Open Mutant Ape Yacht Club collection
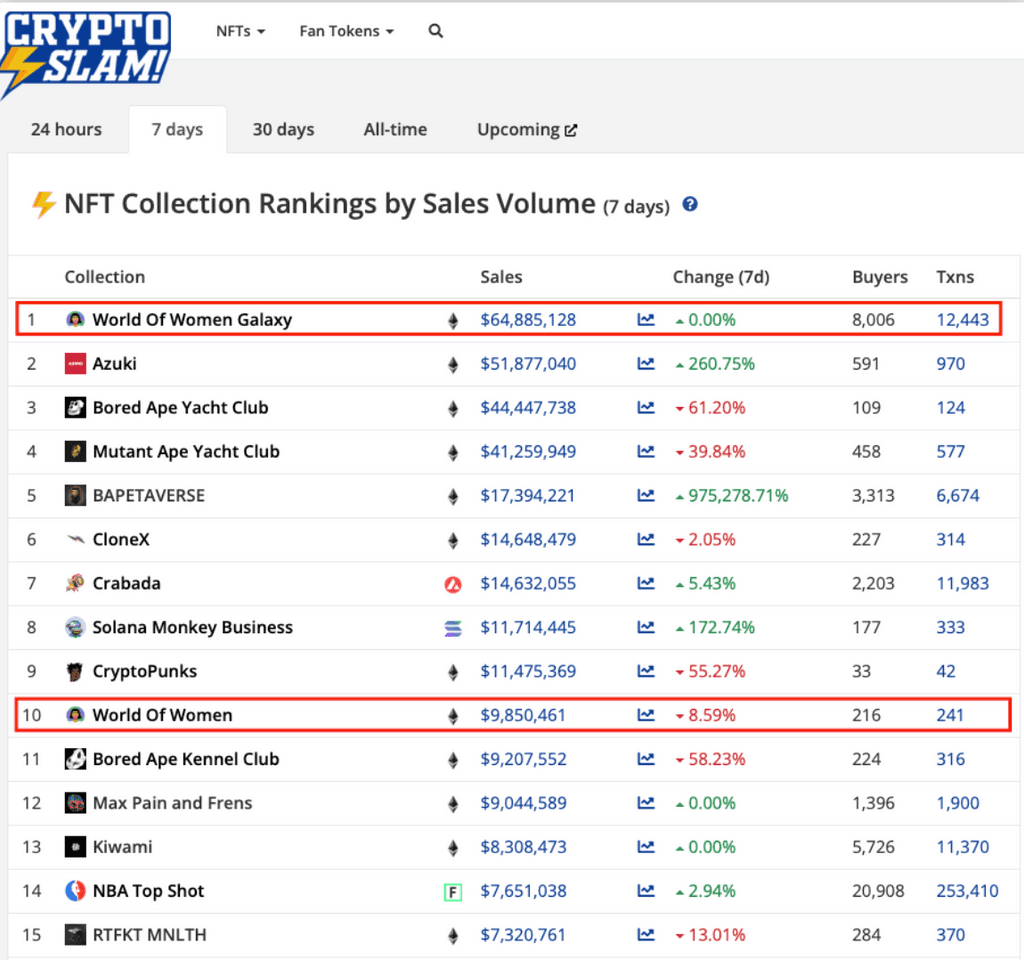This screenshot has width=1024, height=960. click(x=186, y=451)
